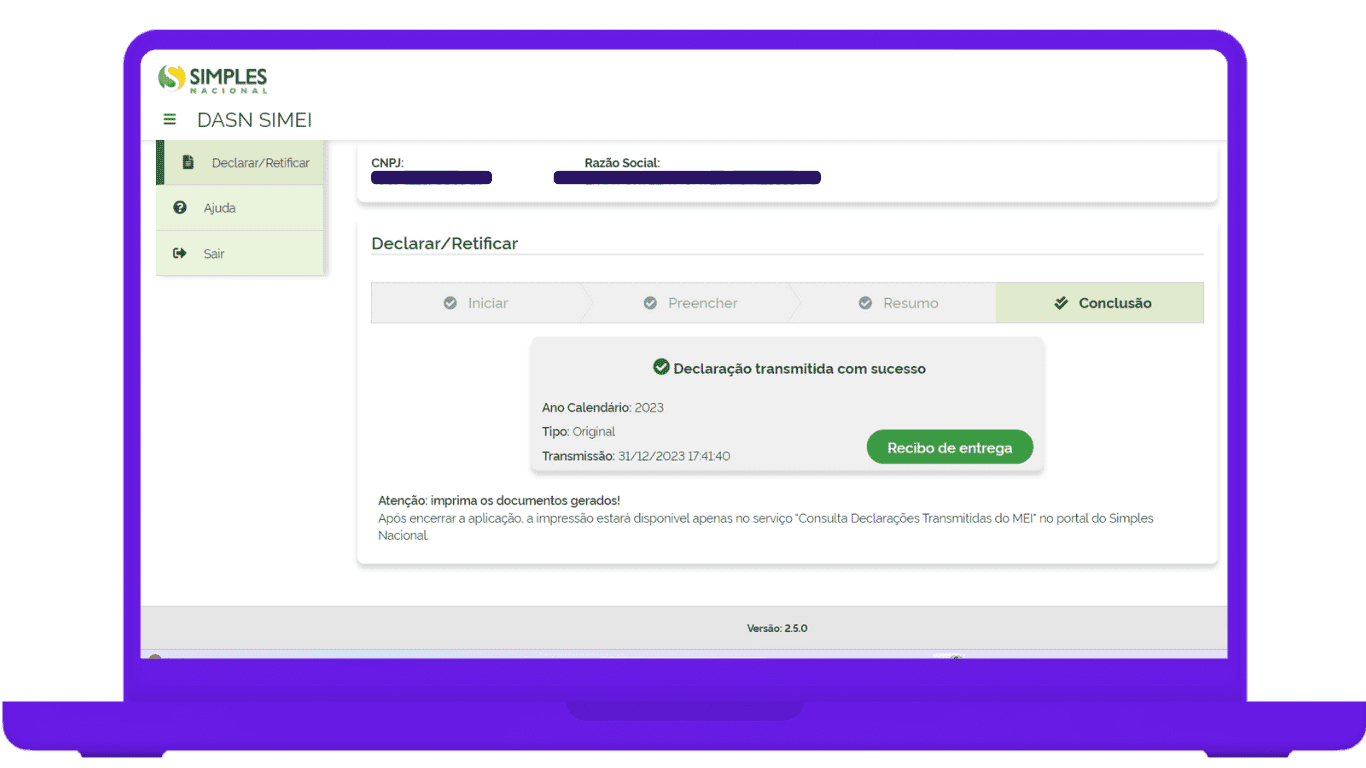Click the green success check icon
This screenshot has height=768, width=1366.
click(660, 367)
